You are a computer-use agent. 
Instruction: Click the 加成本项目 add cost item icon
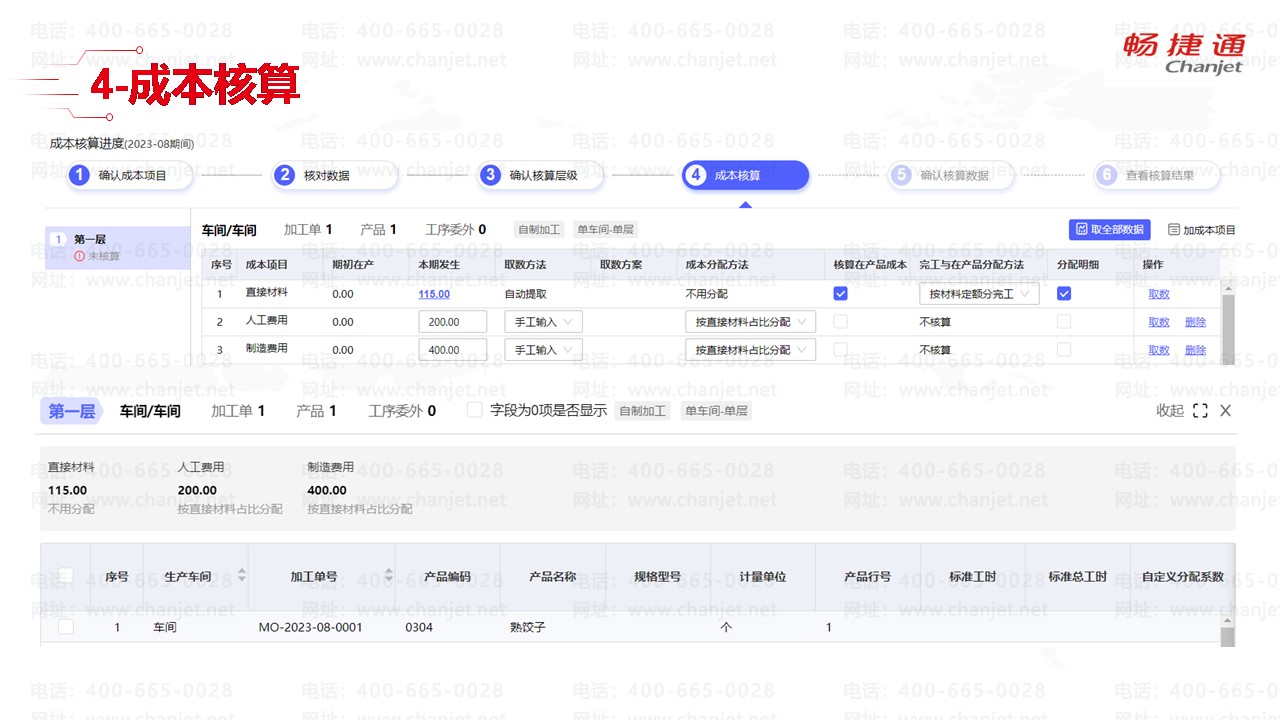[1174, 230]
